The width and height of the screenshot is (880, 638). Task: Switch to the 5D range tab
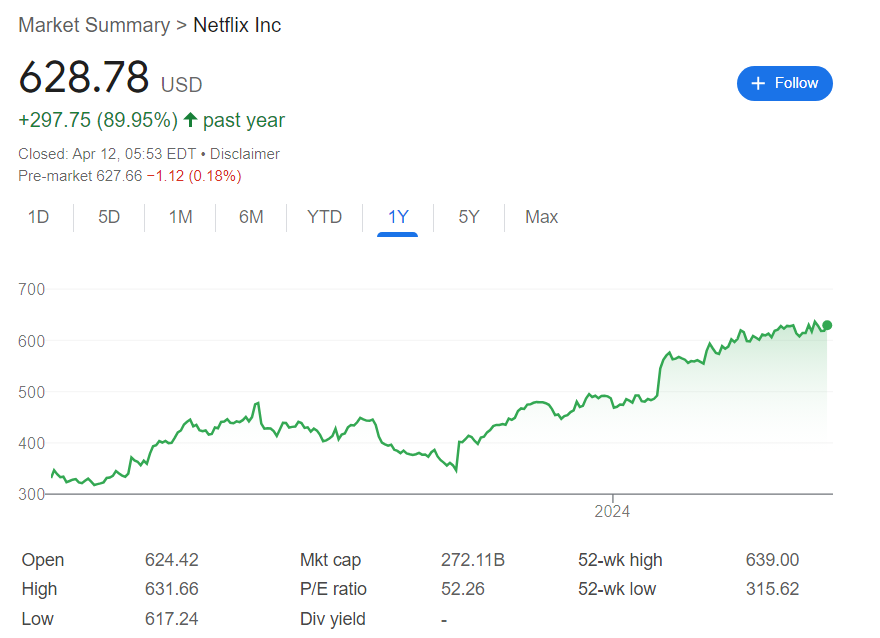pos(109,217)
